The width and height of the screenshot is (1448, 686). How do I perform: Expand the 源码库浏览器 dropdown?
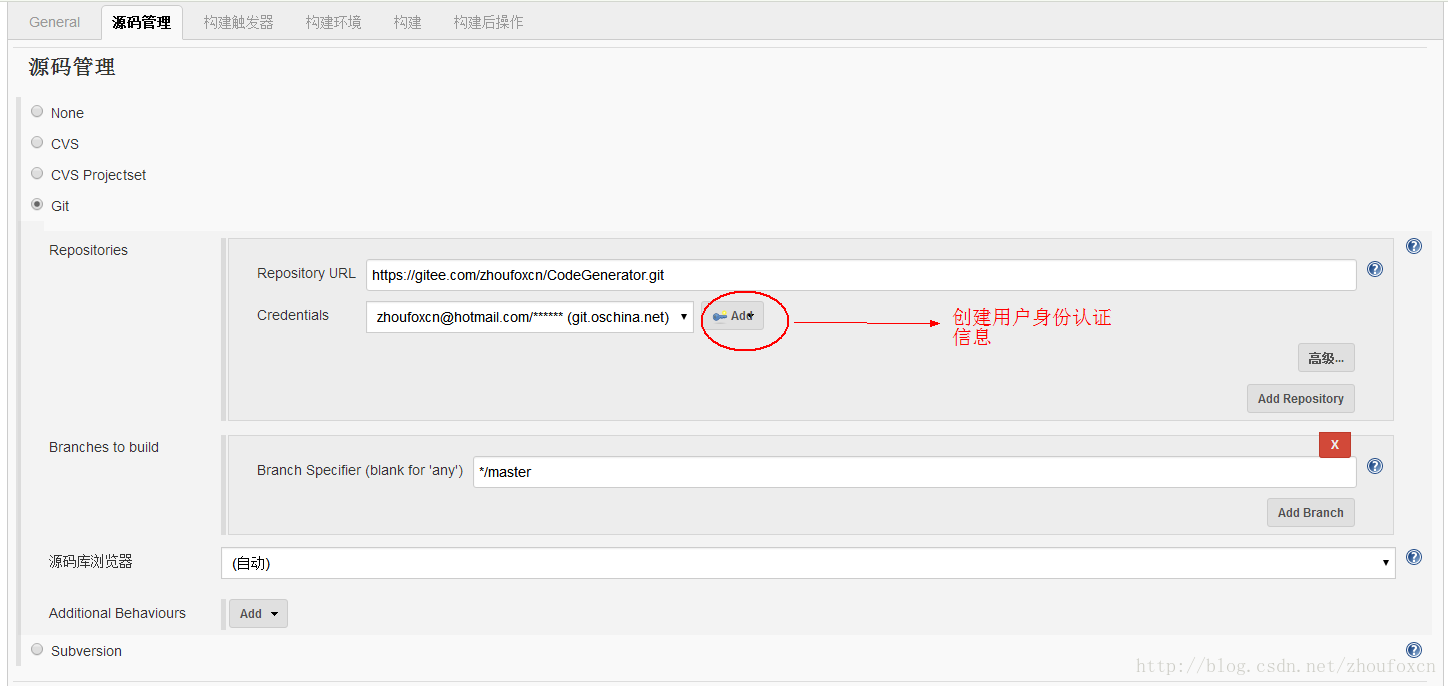pos(807,563)
